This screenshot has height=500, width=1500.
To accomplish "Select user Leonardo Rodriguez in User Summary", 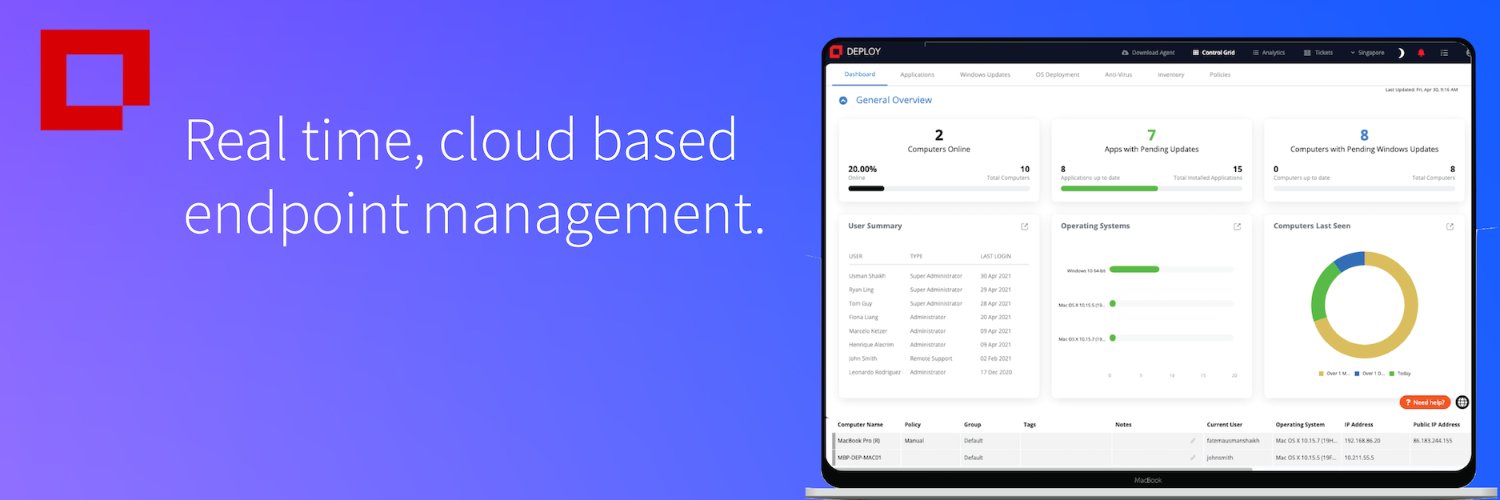I will (874, 372).
